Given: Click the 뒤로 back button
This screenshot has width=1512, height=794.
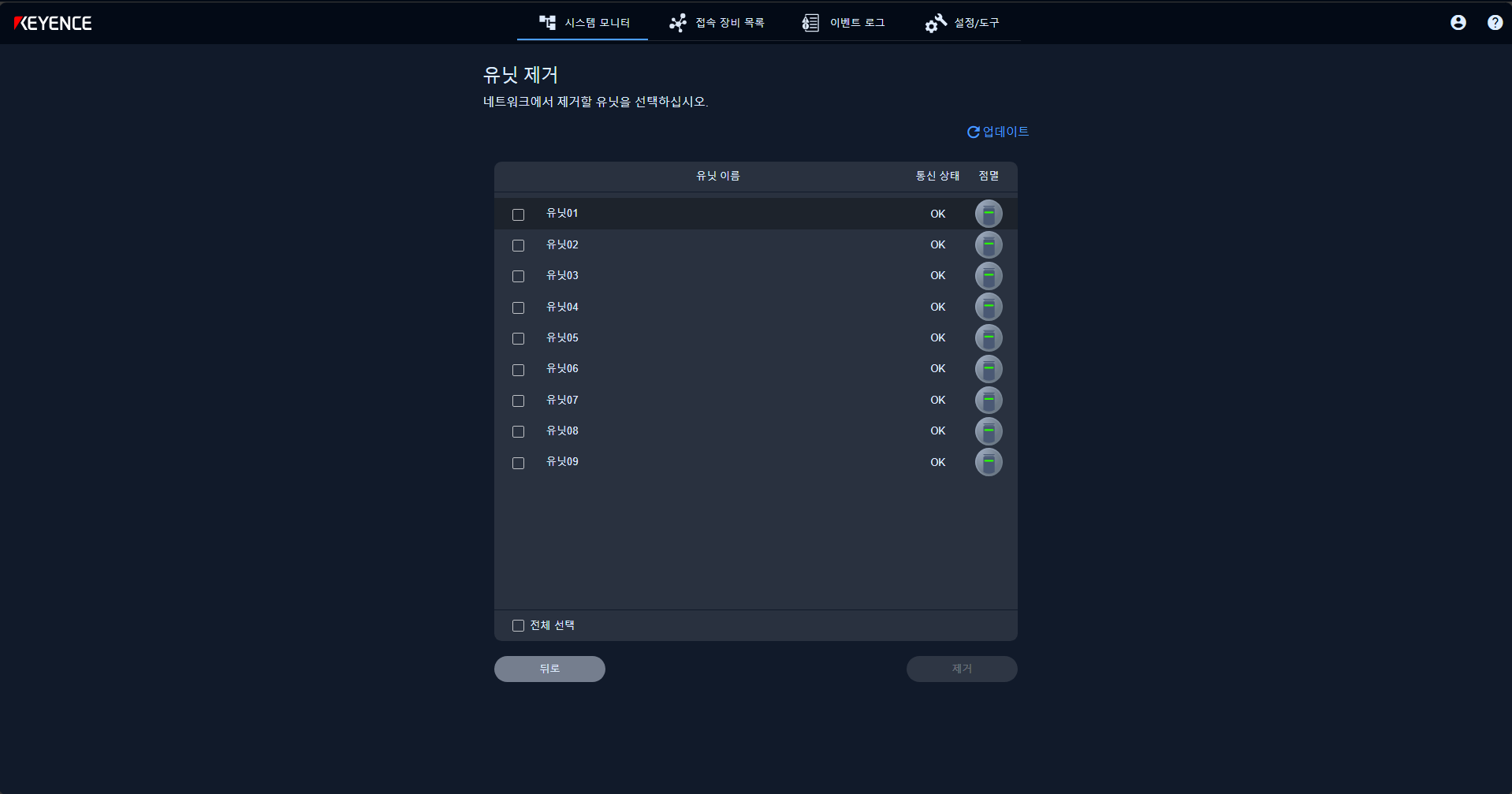Looking at the screenshot, I should click(x=549, y=669).
